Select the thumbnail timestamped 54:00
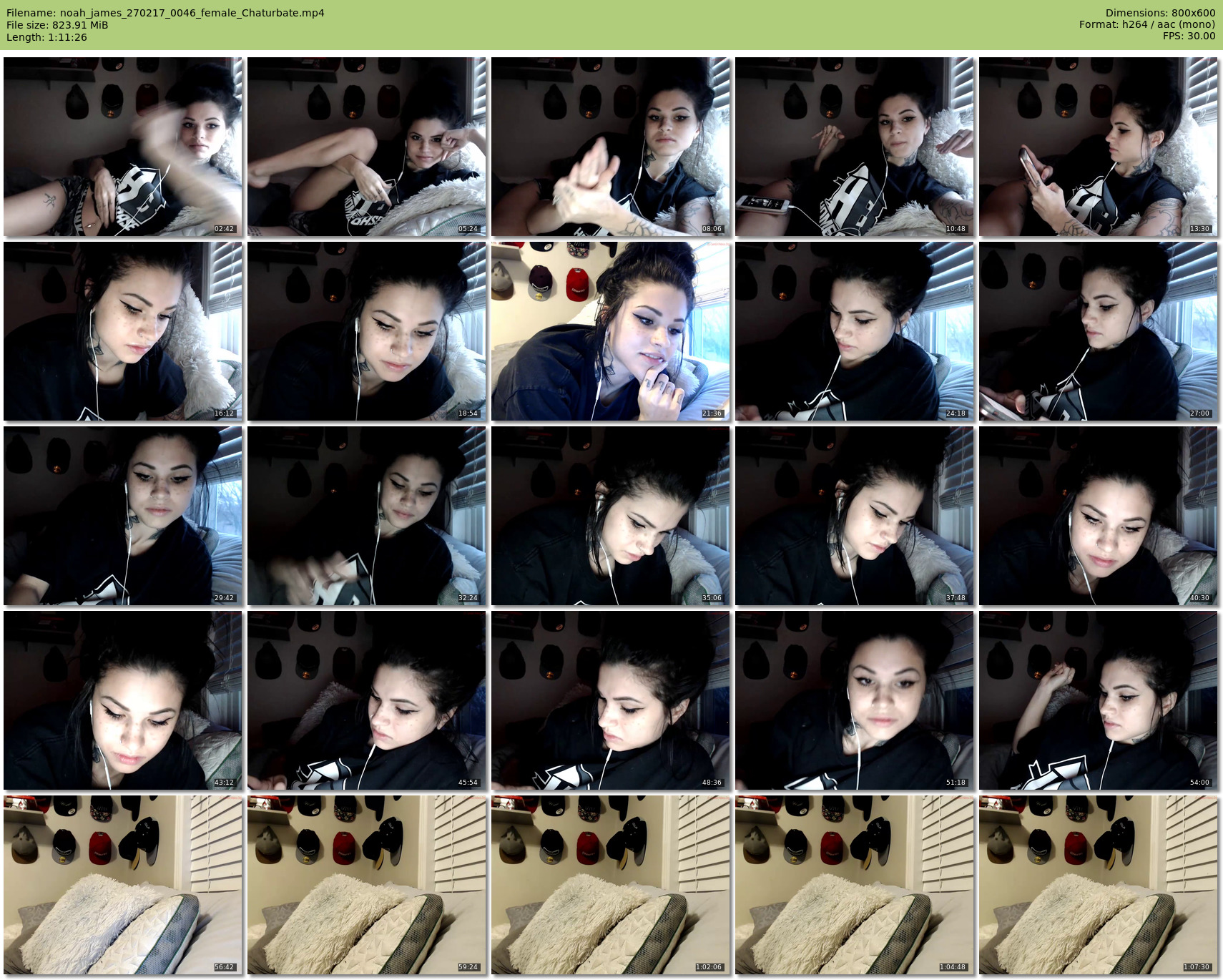This screenshot has width=1223, height=980. [1099, 700]
